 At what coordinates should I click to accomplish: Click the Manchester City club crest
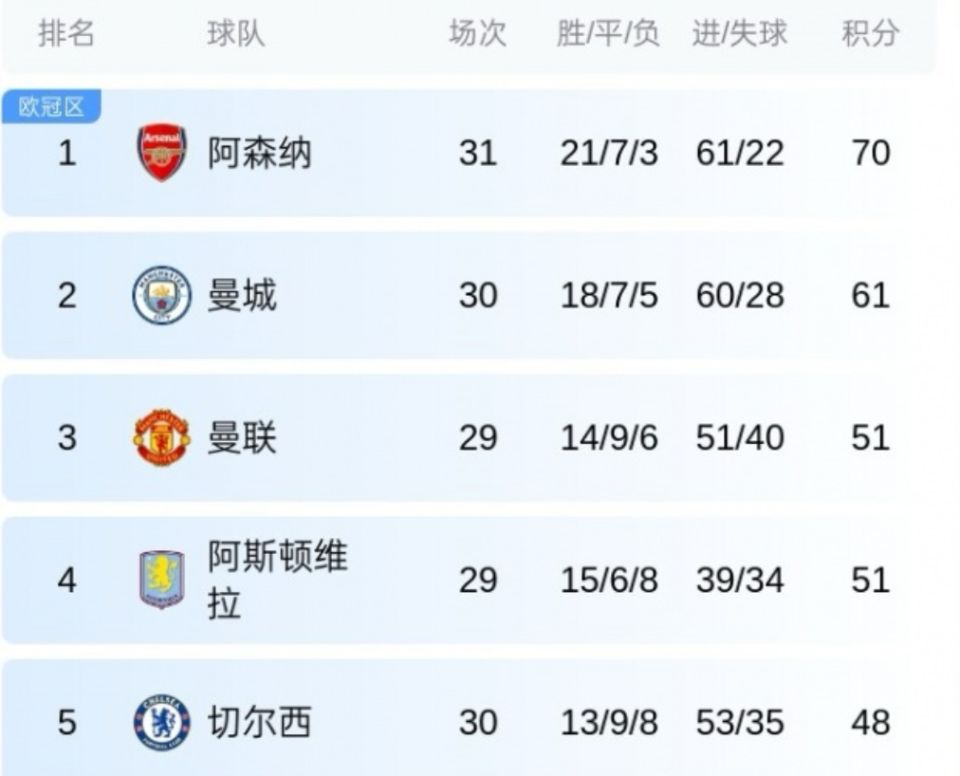point(161,295)
